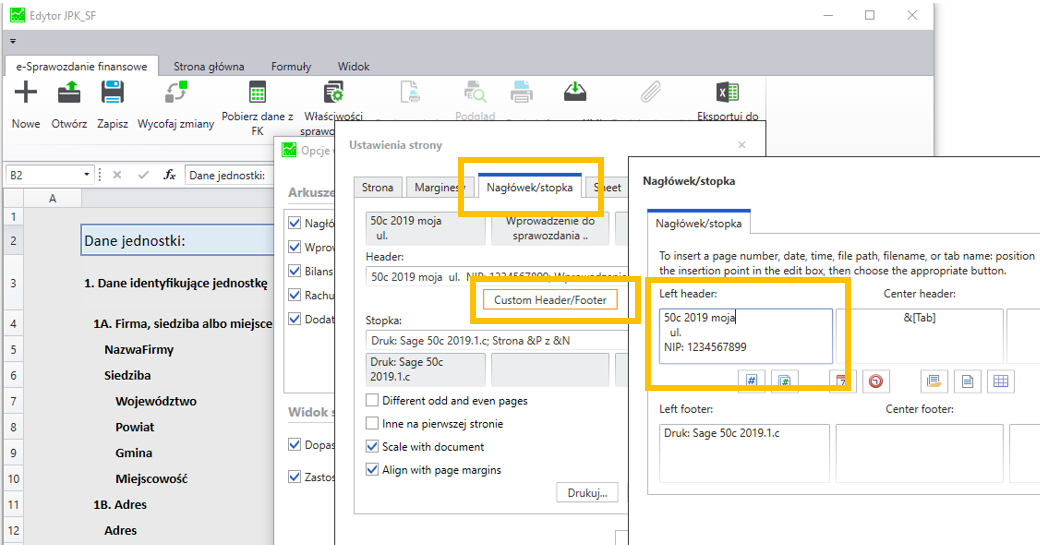Toggle the Wpro... checkbox in Opcje window
1040x545 pixels.
pyautogui.click(x=294, y=247)
